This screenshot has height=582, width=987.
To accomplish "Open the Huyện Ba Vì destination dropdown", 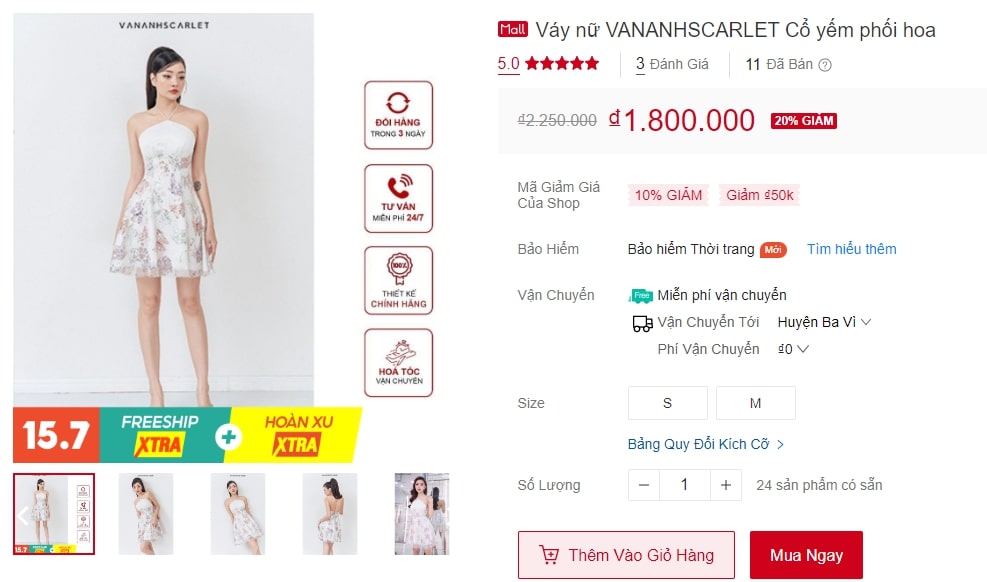I will [824, 322].
